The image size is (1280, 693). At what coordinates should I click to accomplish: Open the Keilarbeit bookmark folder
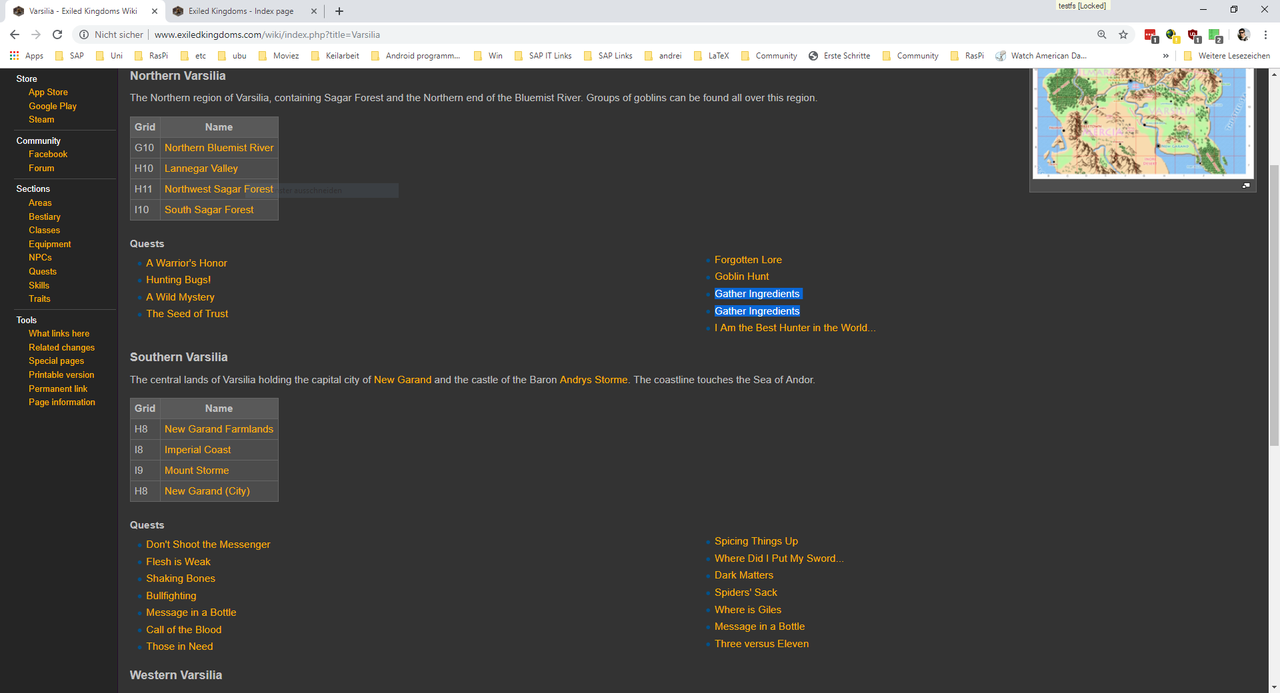tap(334, 56)
